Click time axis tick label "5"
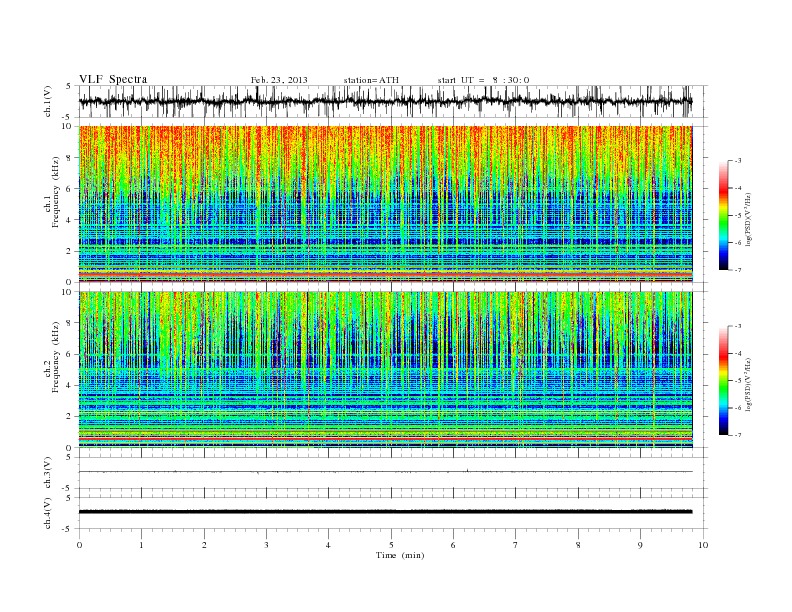The image size is (792, 612). click(x=391, y=545)
